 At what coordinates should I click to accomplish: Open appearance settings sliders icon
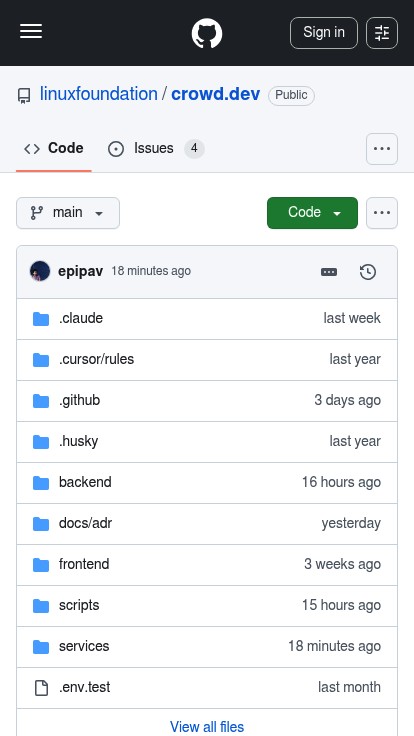[x=382, y=33]
